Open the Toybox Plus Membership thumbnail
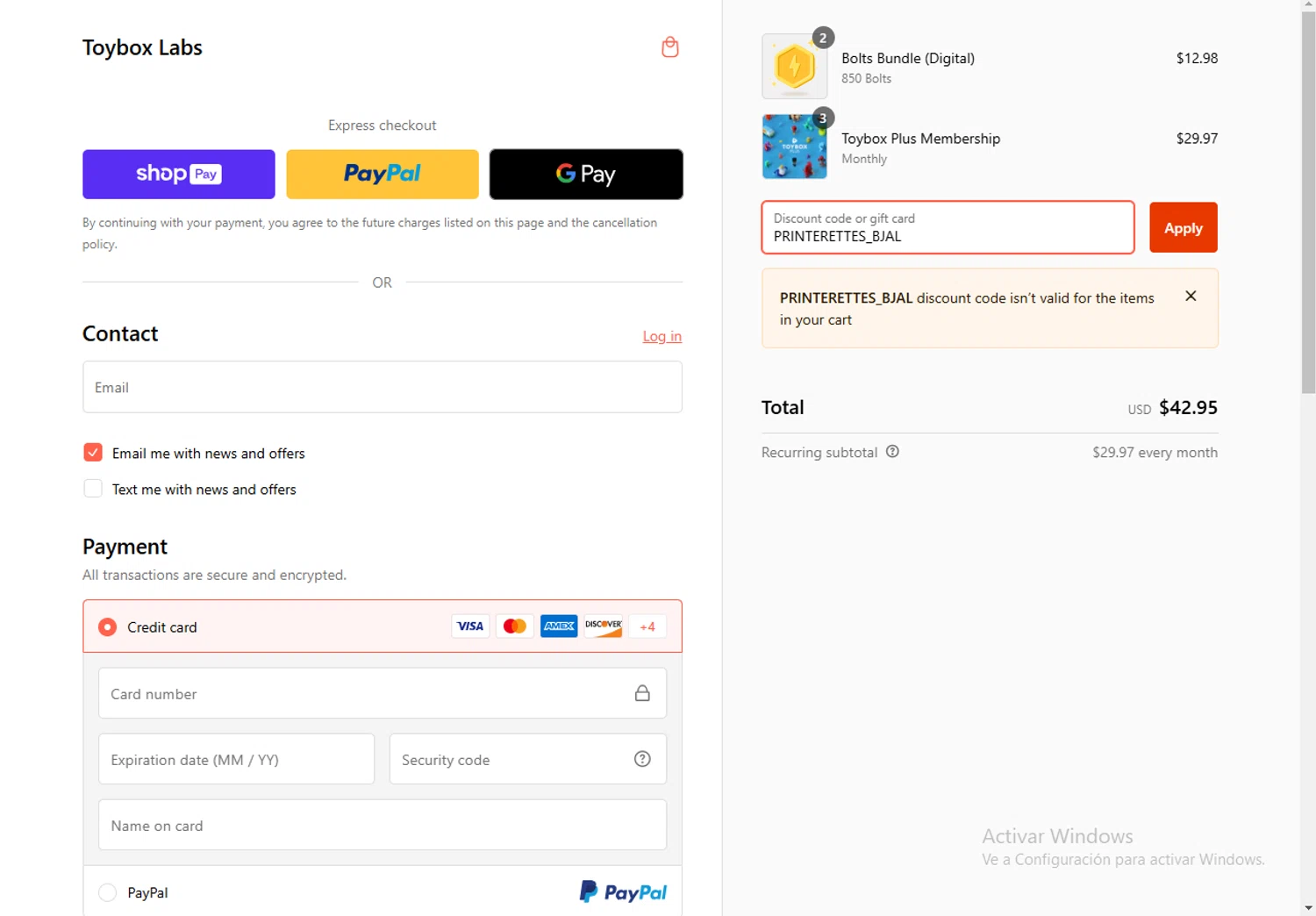This screenshot has width=1316, height=916. click(x=795, y=147)
